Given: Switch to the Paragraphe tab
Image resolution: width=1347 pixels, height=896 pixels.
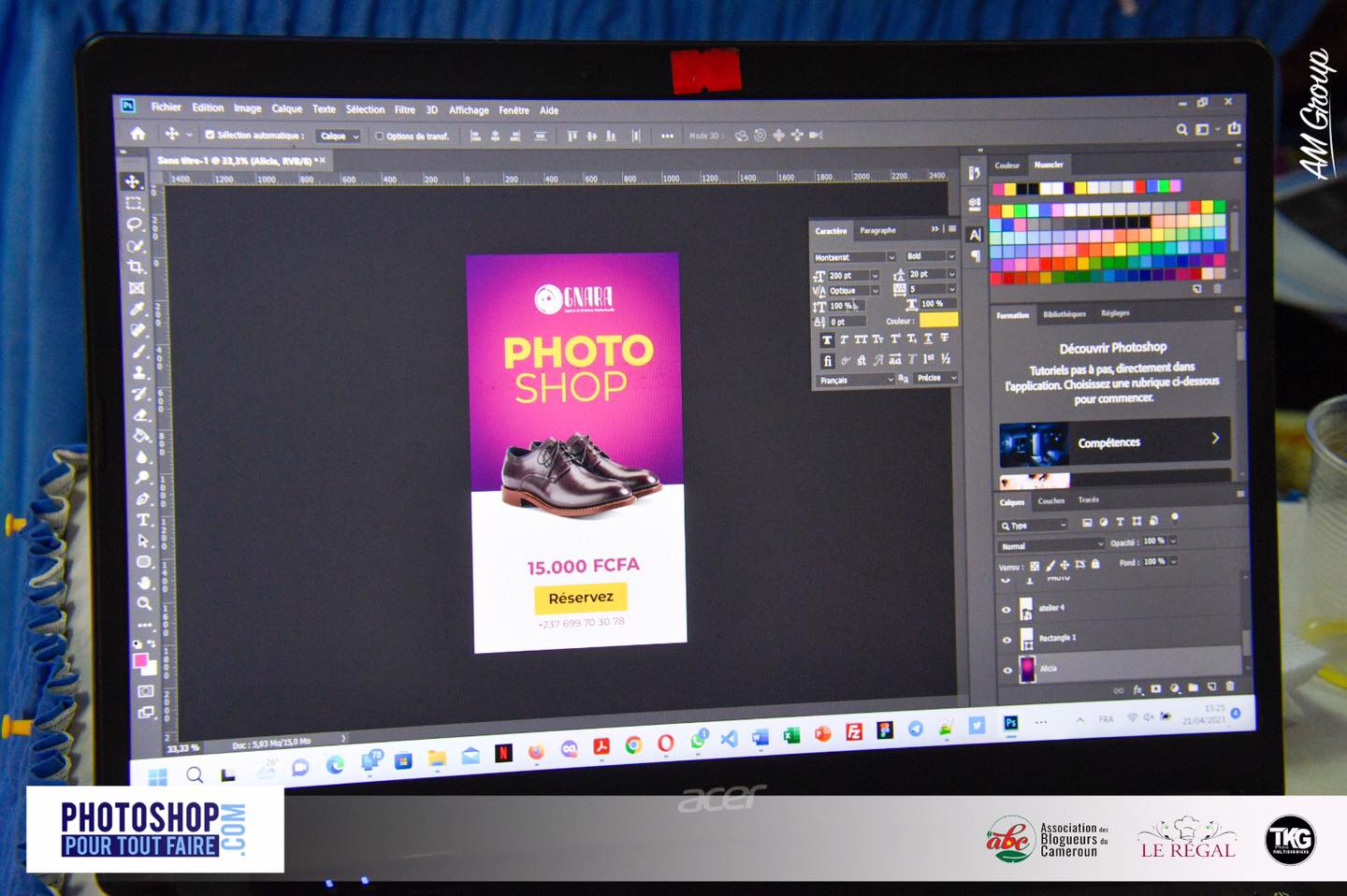Looking at the screenshot, I should pyautogui.click(x=877, y=230).
